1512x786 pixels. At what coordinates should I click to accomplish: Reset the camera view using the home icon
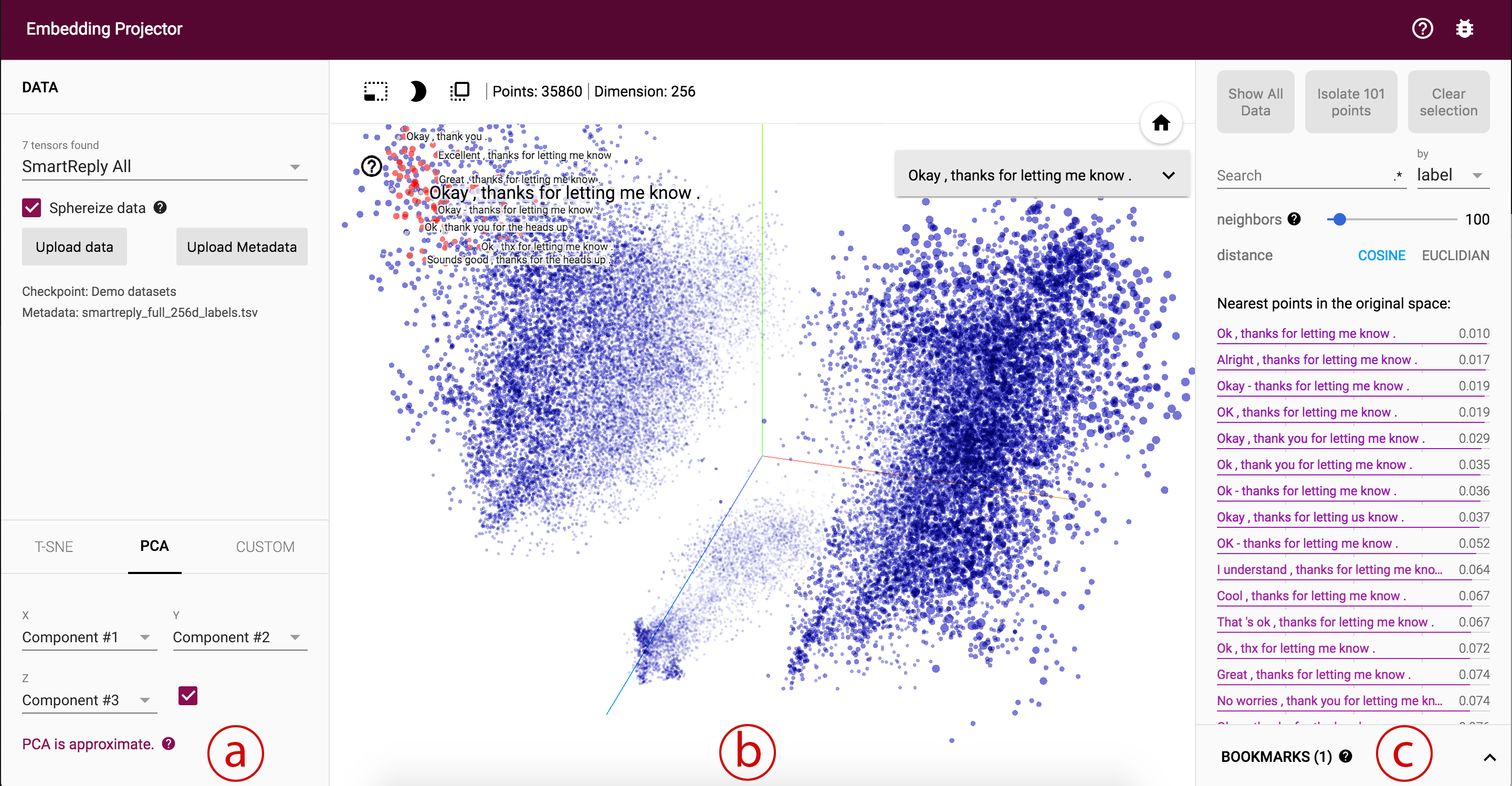[x=1161, y=123]
